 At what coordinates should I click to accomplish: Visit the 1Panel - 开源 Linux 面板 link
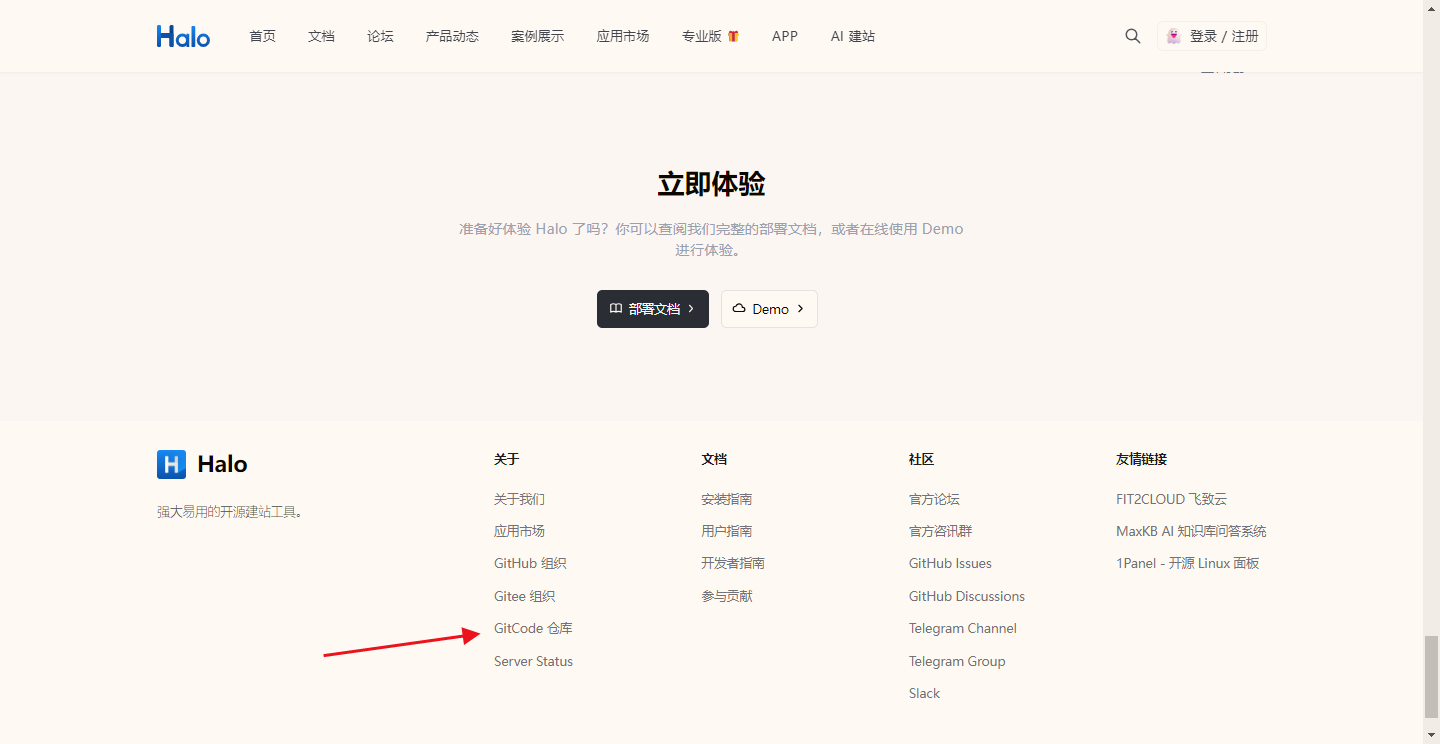(x=1188, y=563)
